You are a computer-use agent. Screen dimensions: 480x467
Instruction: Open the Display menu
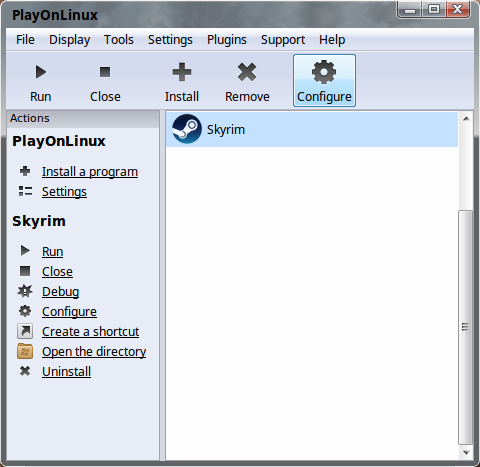point(70,40)
